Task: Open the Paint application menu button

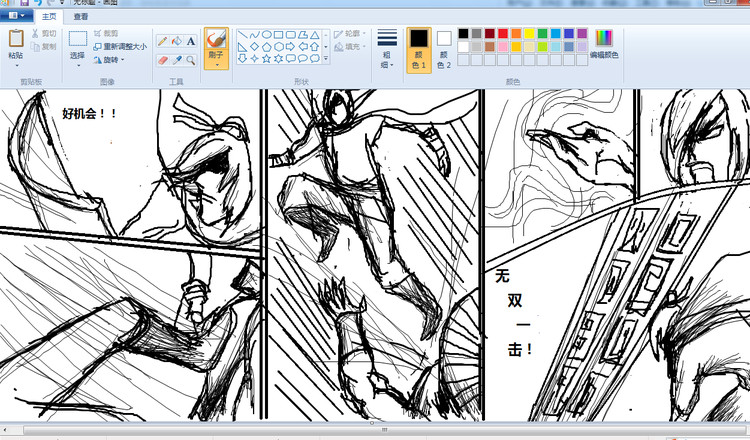Action: pos(17,17)
